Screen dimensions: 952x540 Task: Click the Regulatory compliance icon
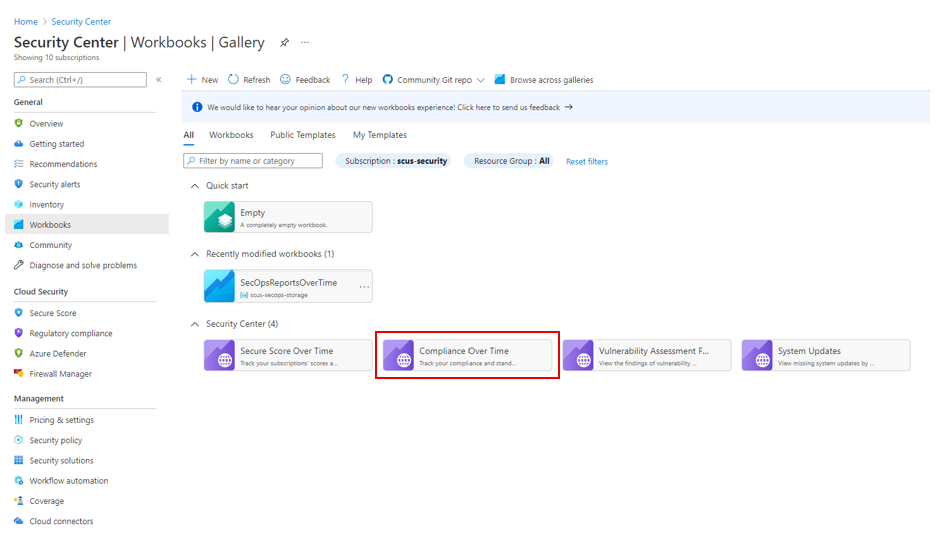19,333
